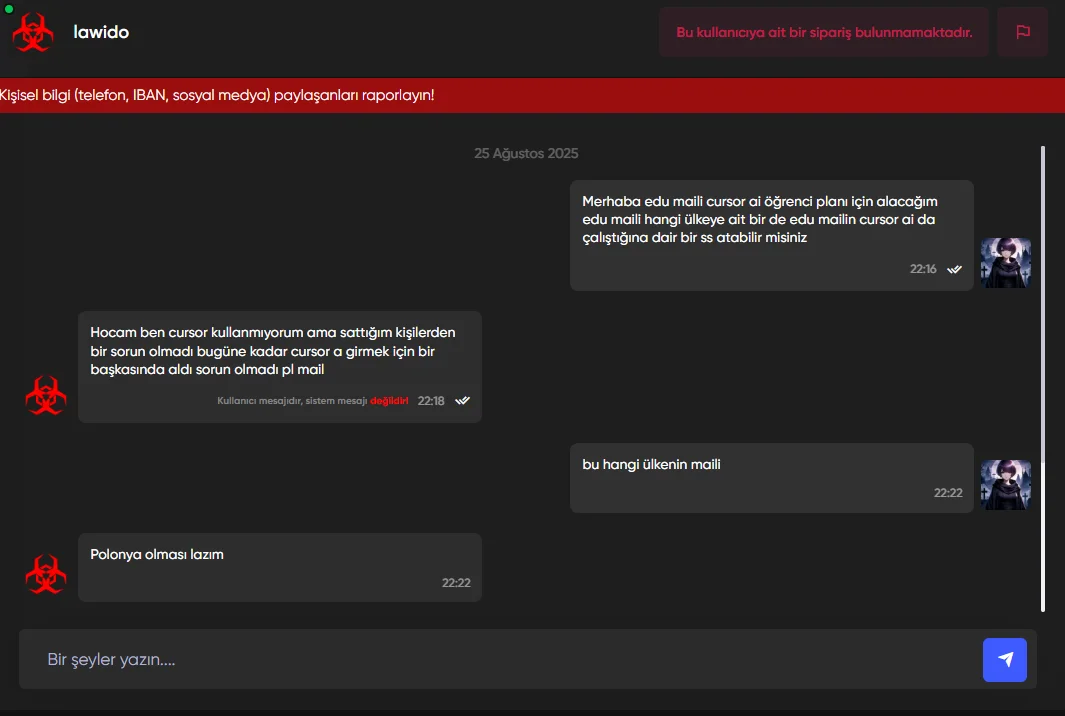
Task: Click the biohazard avatar next to 'Hocam ben cursor' message
Action: 46,395
